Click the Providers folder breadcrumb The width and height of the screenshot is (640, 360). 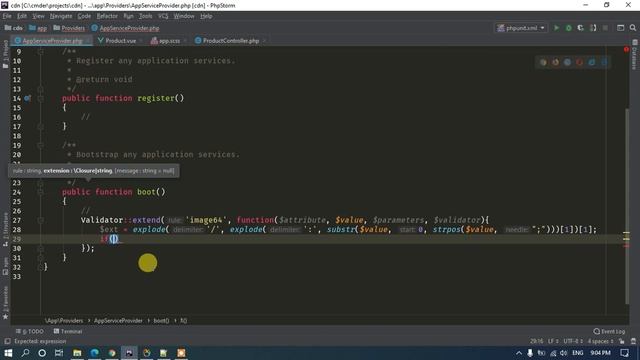click(x=69, y=28)
